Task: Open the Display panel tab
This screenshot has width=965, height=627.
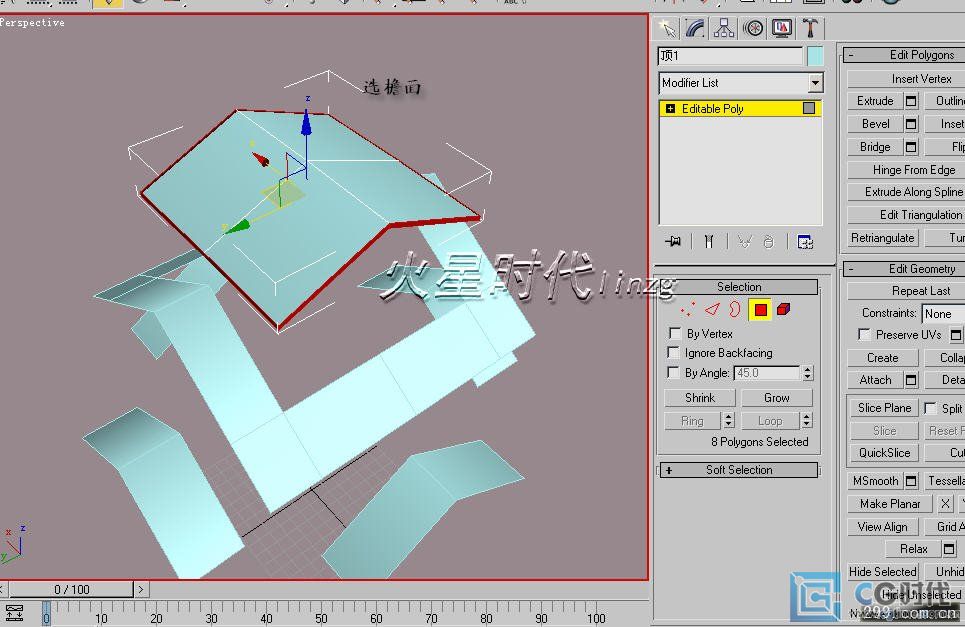Action: pyautogui.click(x=782, y=28)
